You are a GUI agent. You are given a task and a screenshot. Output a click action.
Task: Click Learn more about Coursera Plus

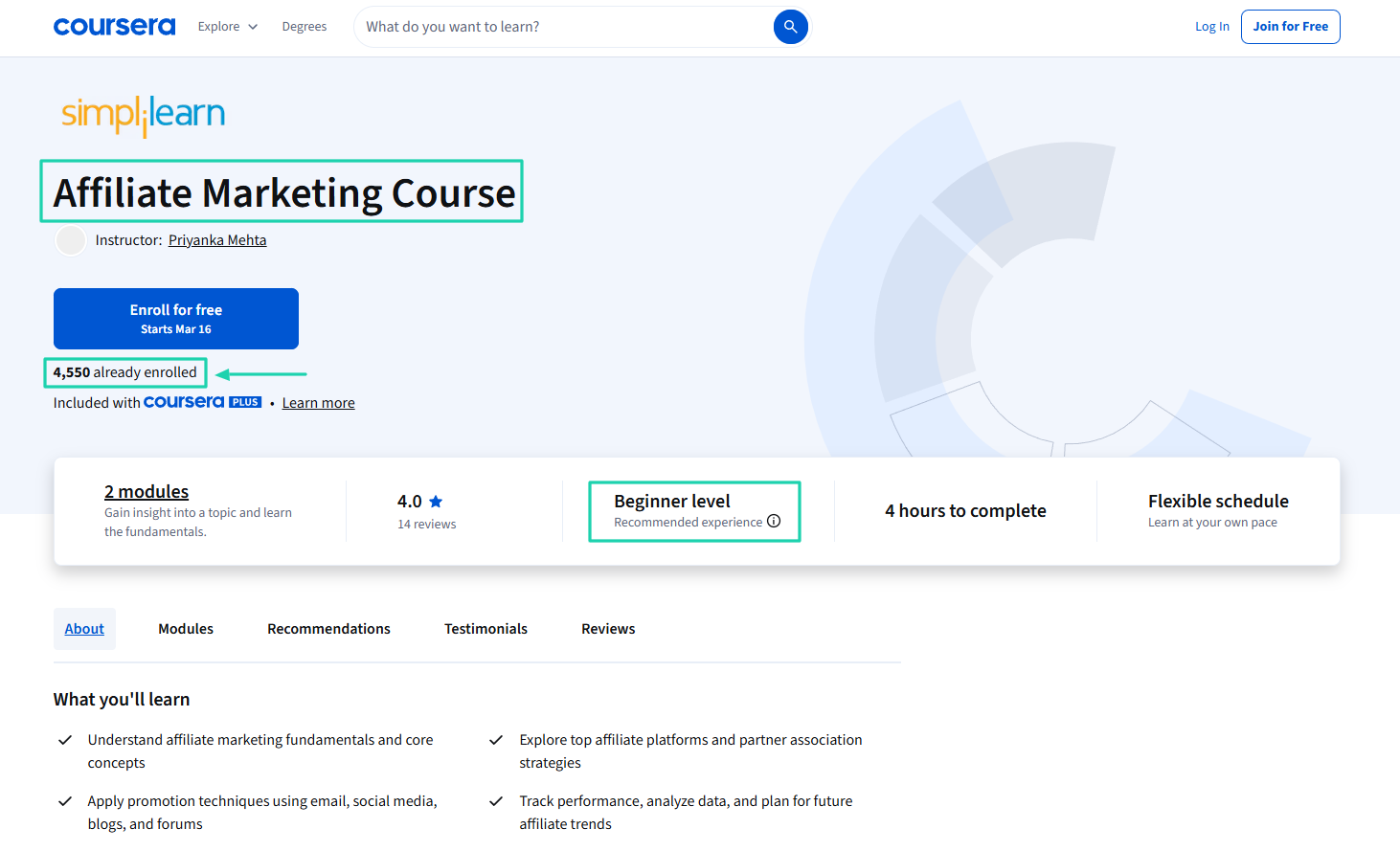click(318, 402)
